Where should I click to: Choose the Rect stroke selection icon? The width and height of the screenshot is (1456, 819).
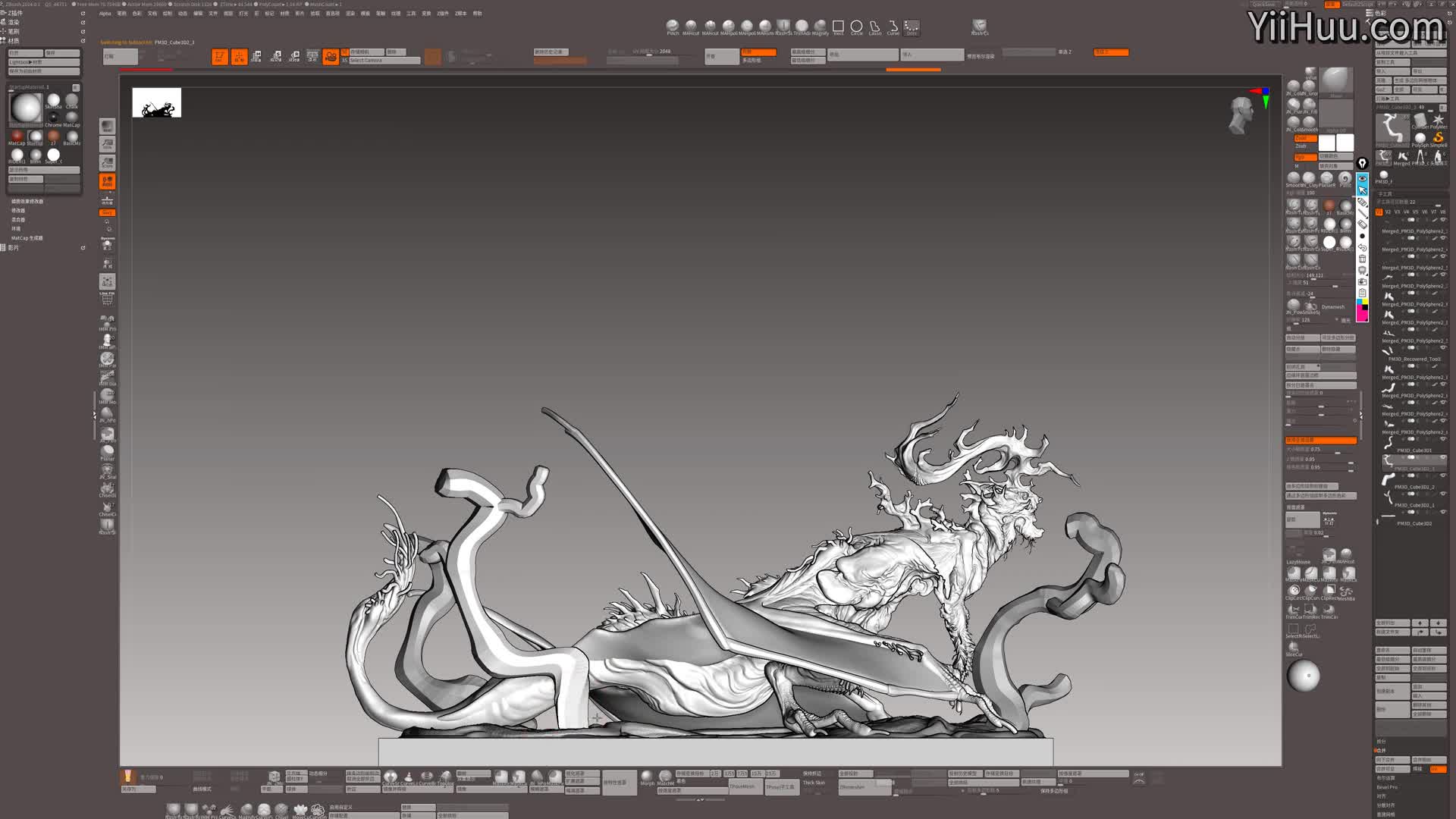[x=838, y=27]
